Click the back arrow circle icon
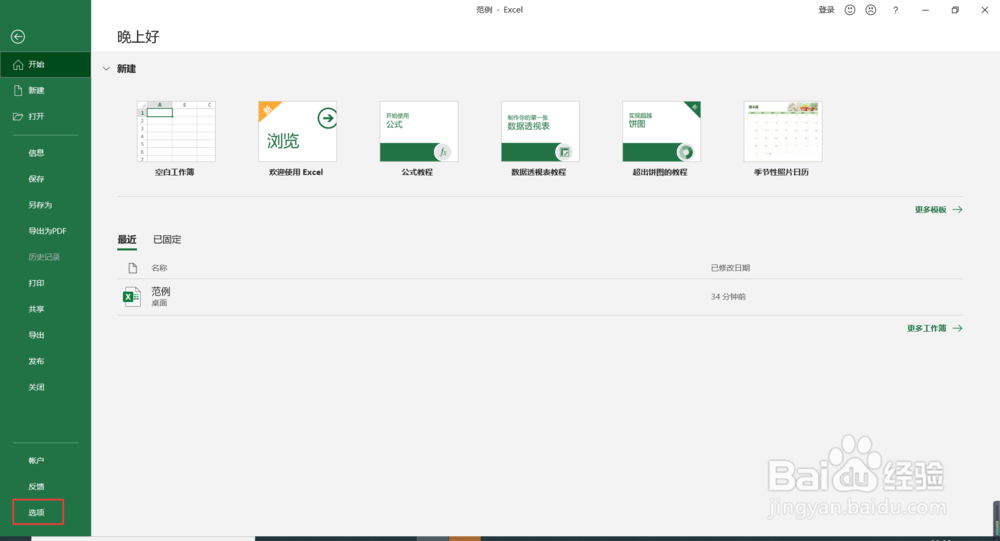Image resolution: width=1000 pixels, height=541 pixels. click(x=18, y=37)
